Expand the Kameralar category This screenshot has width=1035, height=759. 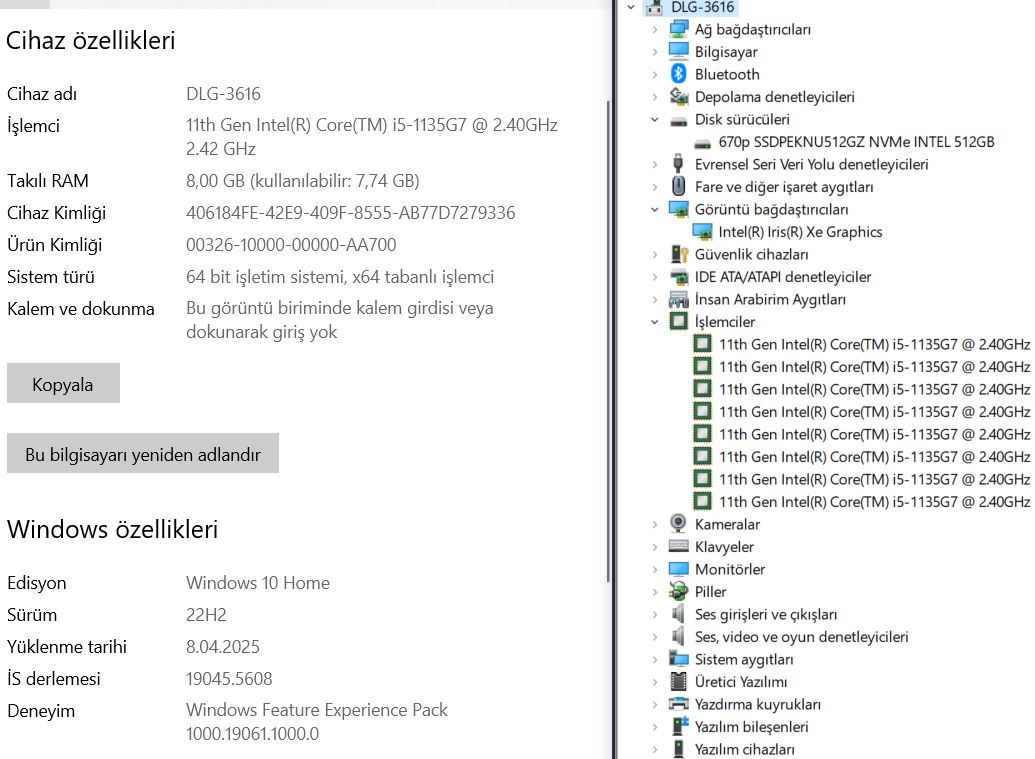pyautogui.click(x=655, y=524)
